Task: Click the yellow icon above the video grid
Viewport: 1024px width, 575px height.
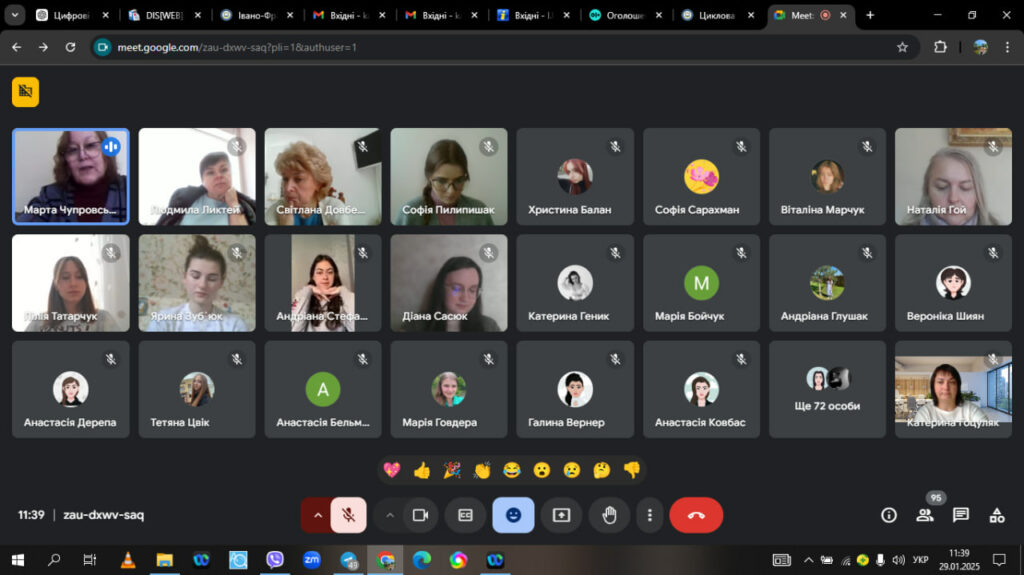Action: [x=25, y=91]
